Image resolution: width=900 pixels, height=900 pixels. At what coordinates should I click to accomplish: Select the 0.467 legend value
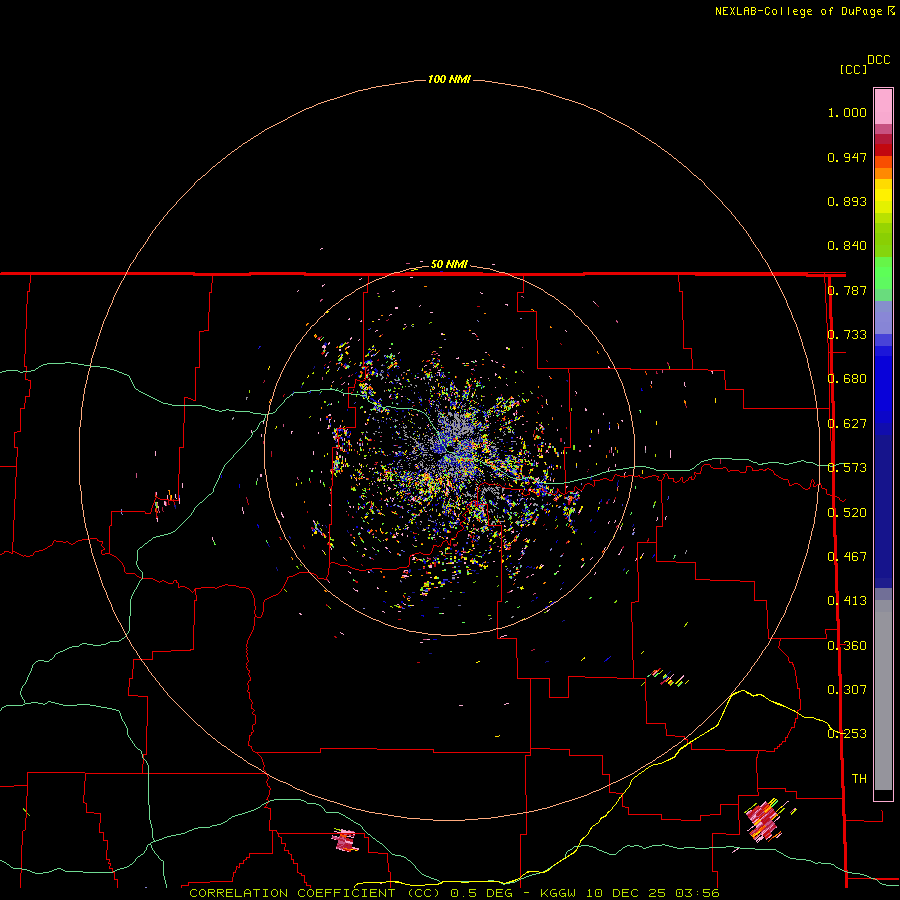pyautogui.click(x=847, y=557)
